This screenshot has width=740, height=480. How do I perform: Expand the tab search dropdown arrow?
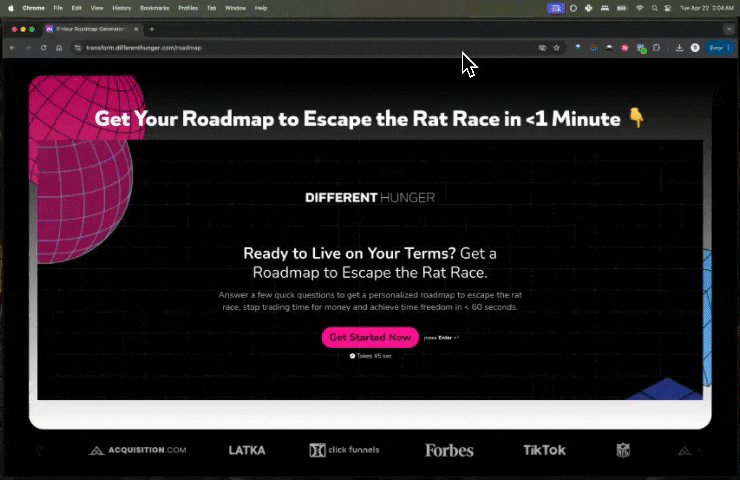729,29
